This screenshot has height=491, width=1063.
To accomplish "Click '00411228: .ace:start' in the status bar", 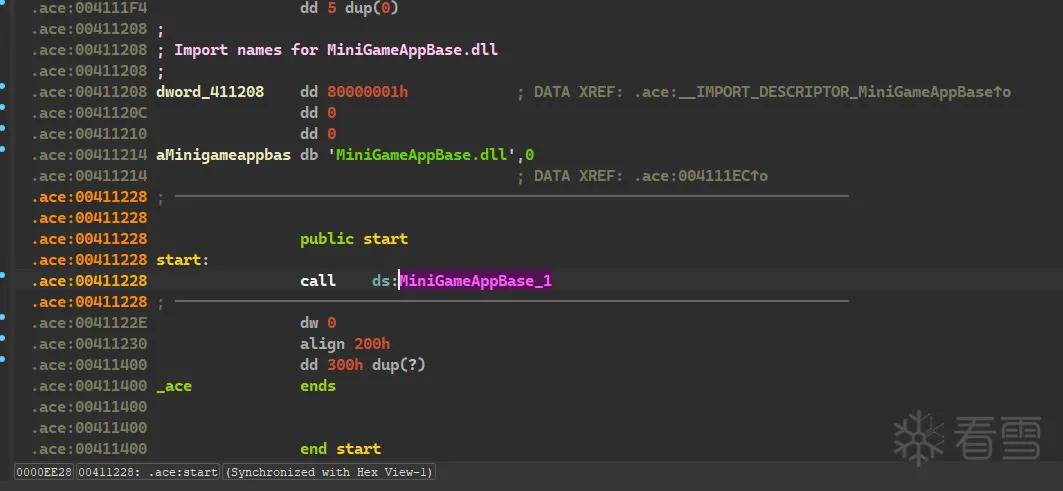I will click(x=147, y=472).
